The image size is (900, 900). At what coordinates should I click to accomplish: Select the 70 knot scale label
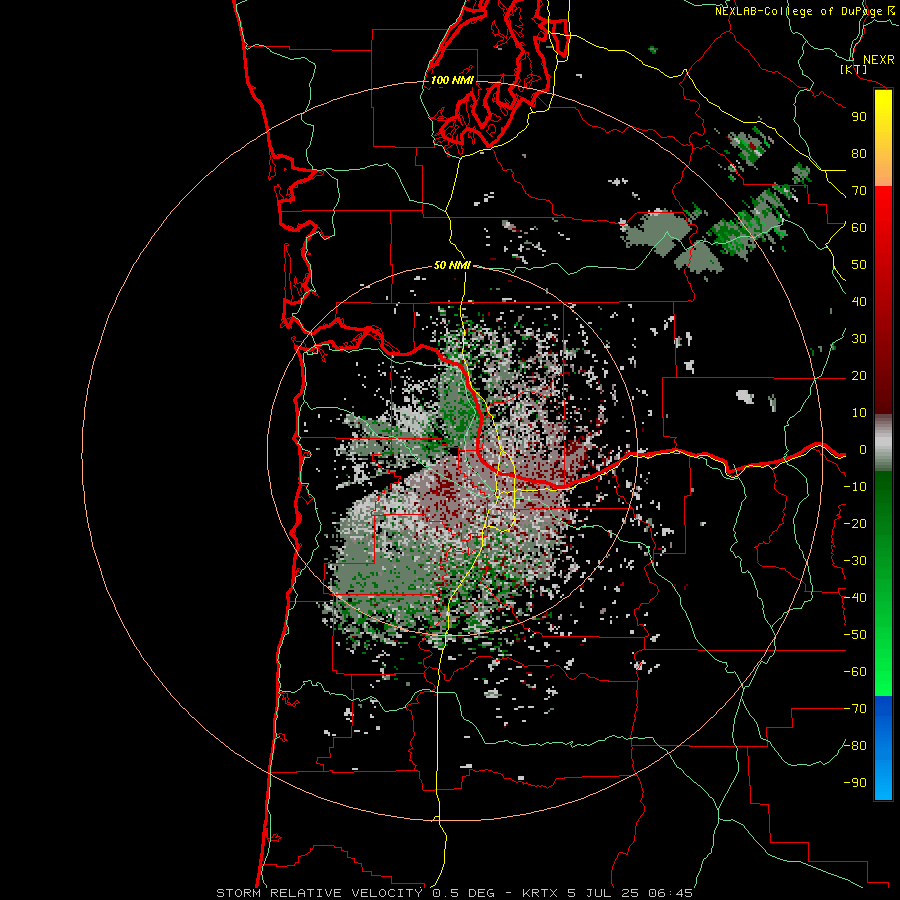click(x=859, y=191)
